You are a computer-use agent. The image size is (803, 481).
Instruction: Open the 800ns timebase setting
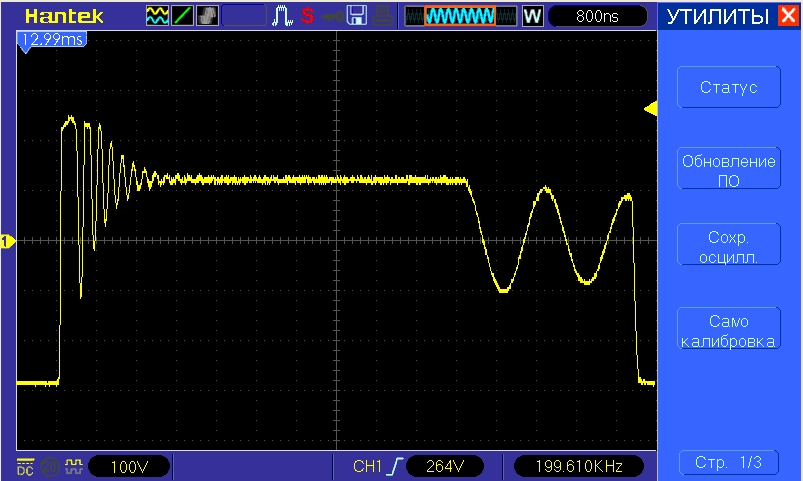point(597,16)
